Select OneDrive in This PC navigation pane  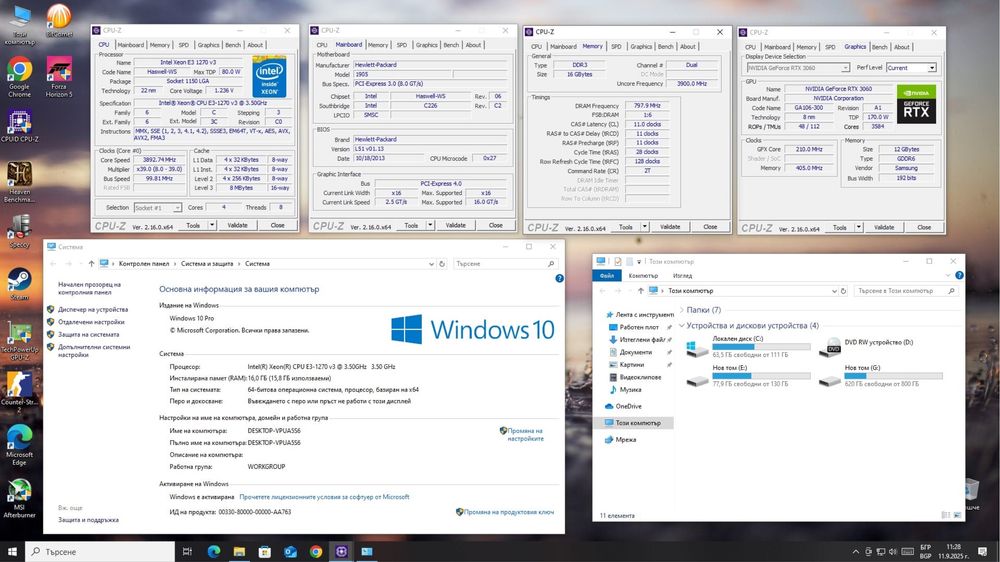[x=628, y=406]
